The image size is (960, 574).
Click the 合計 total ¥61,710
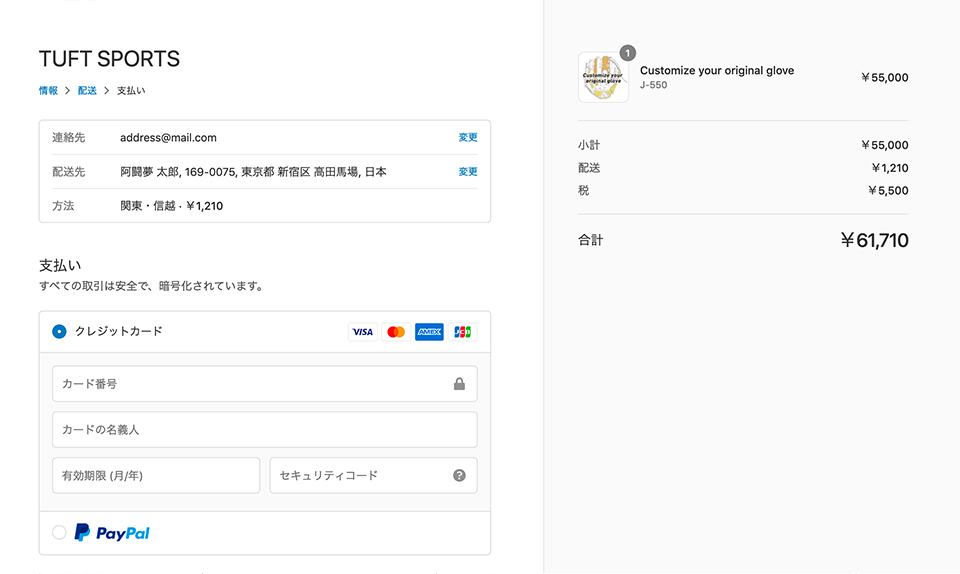[874, 240]
